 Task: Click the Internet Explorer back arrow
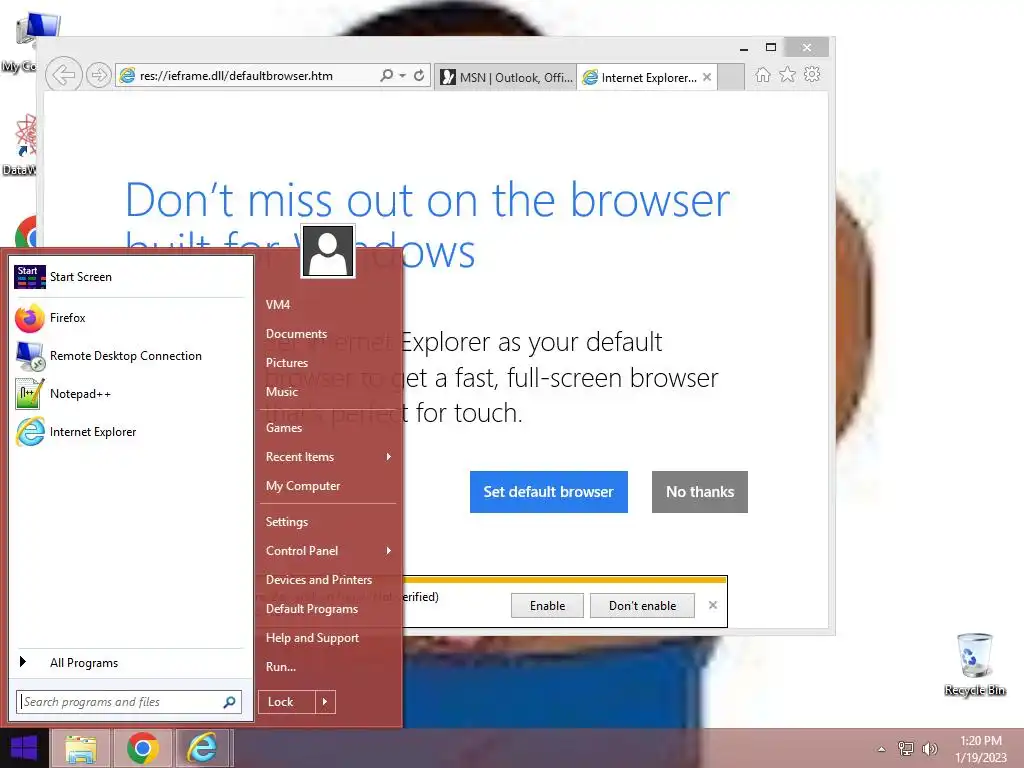pyautogui.click(x=63, y=75)
